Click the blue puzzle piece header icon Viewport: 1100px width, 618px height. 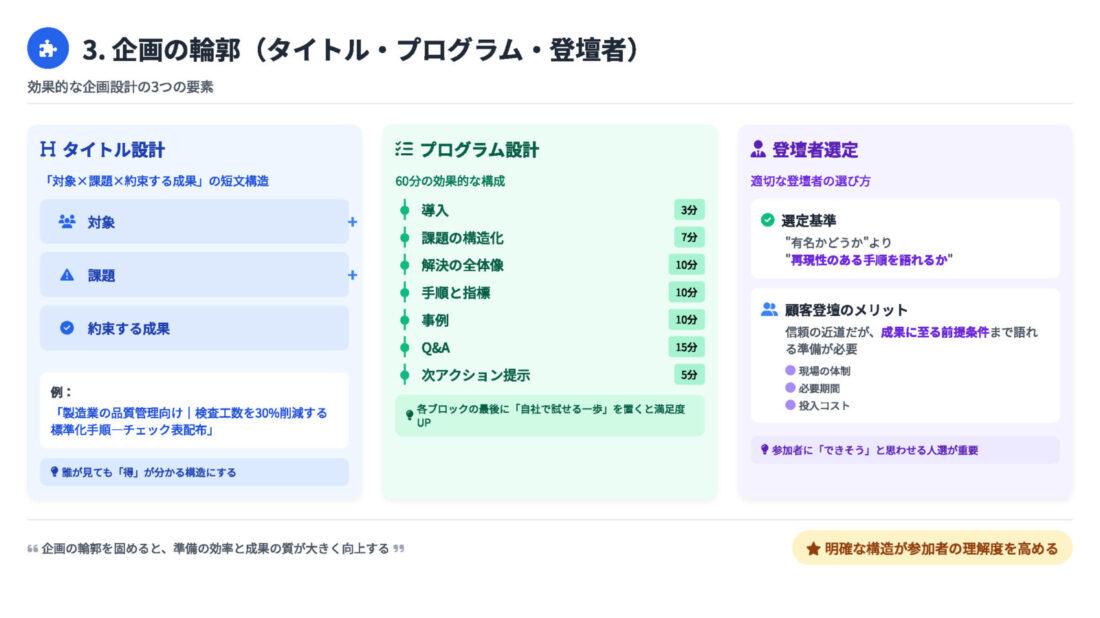pyautogui.click(x=48, y=48)
